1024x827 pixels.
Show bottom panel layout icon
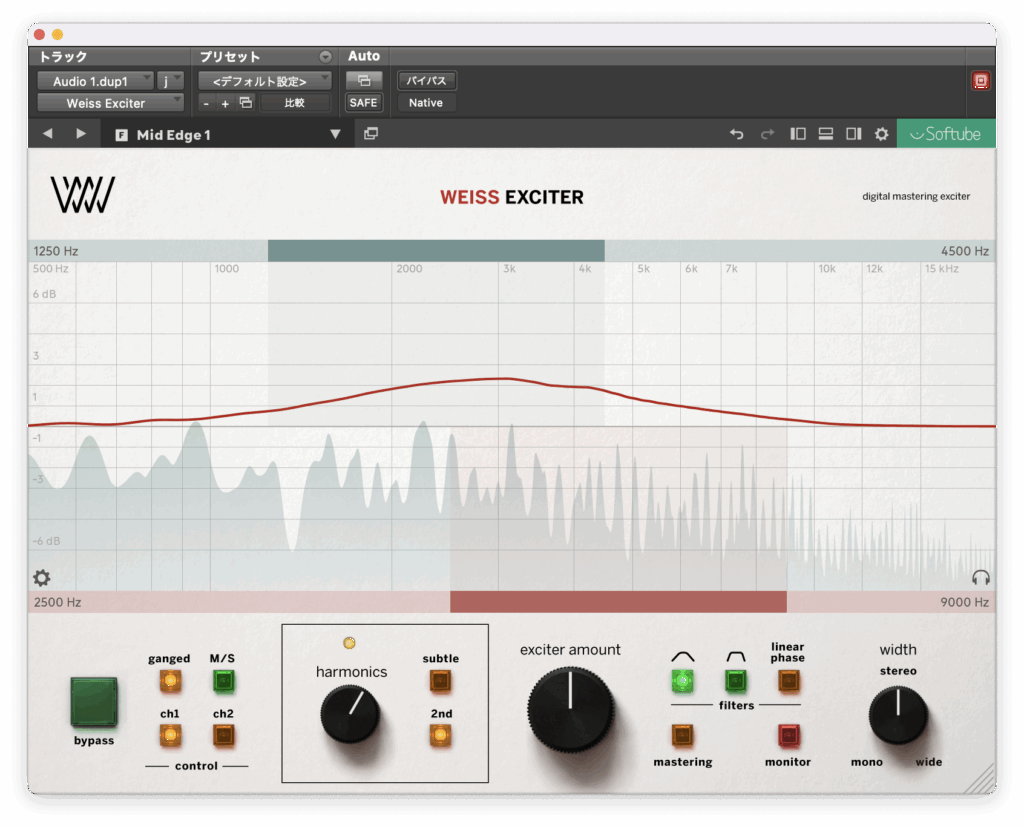point(825,134)
